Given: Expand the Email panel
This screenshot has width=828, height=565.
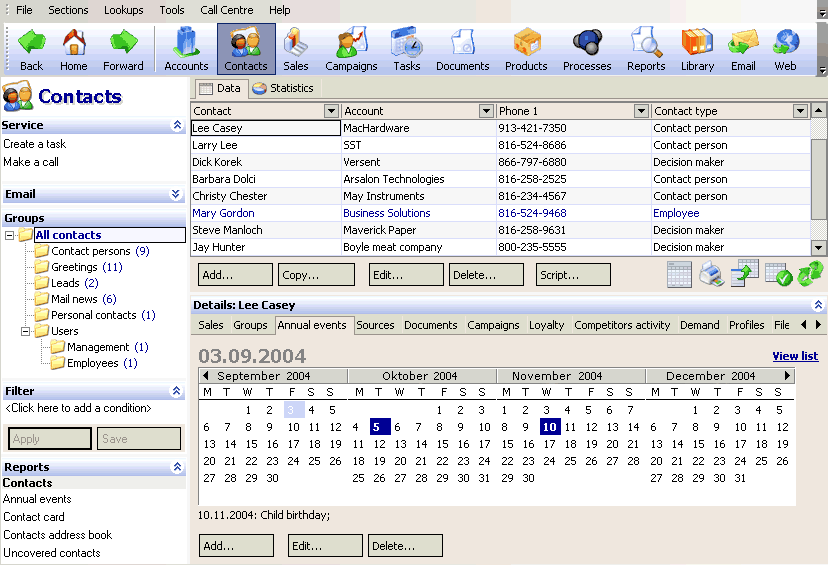Looking at the screenshot, I should pos(176,194).
